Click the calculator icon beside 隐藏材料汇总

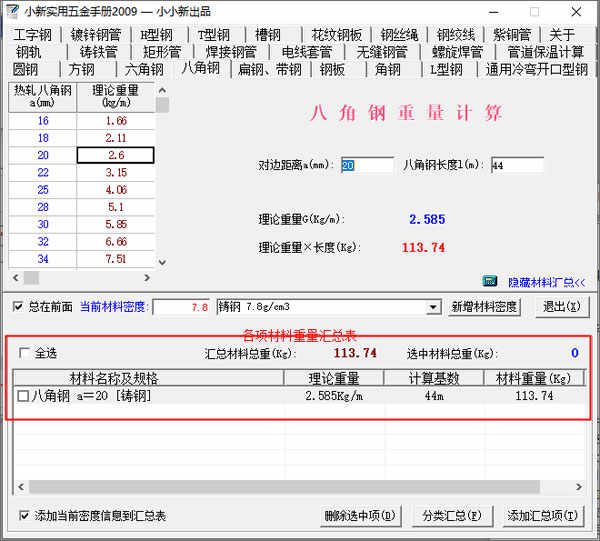[489, 281]
